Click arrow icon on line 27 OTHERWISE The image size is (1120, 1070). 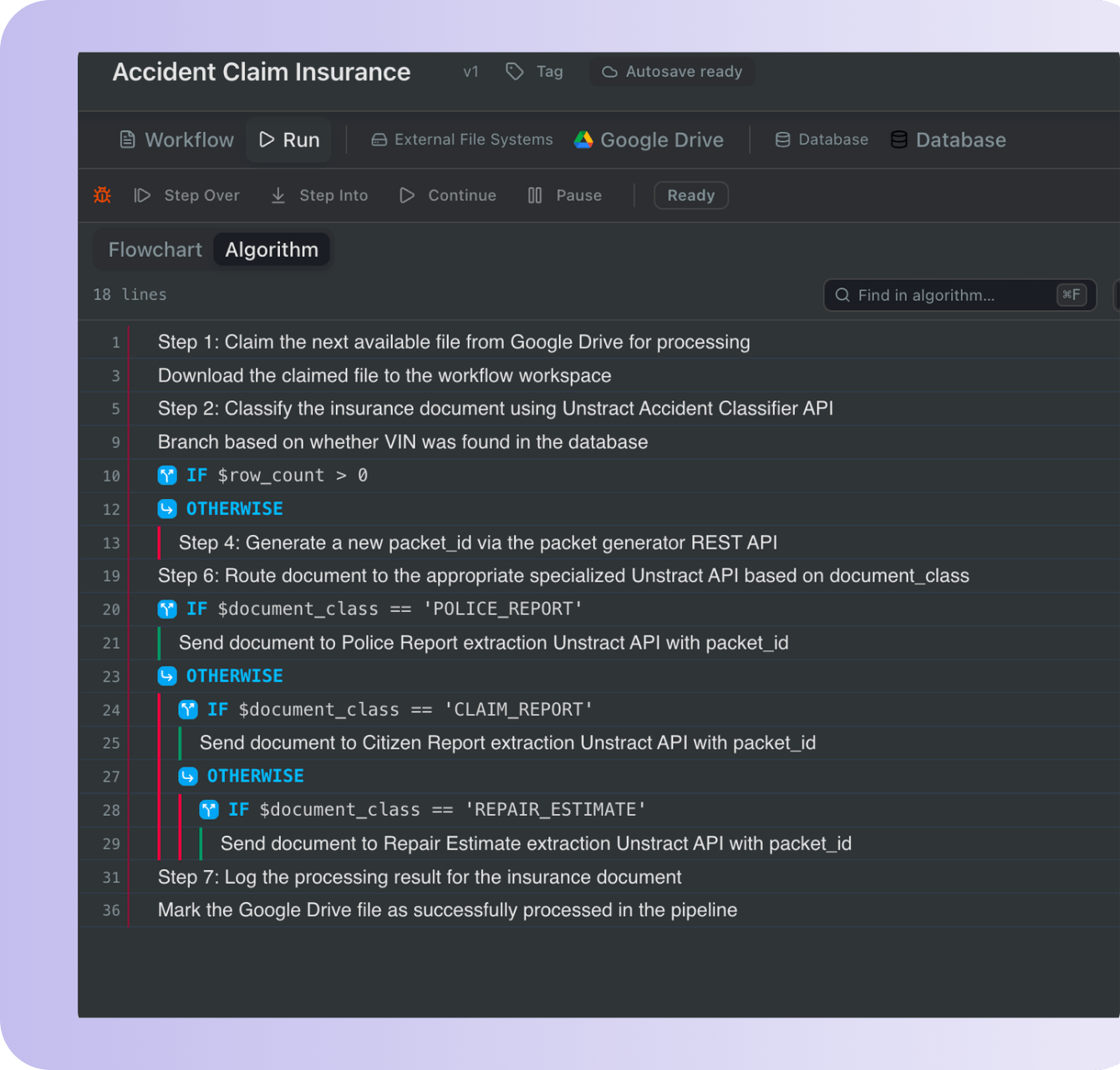[188, 777]
